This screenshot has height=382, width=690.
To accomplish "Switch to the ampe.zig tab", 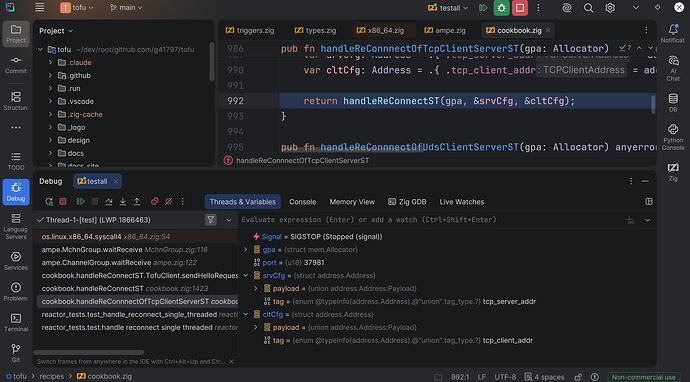I will (x=445, y=30).
